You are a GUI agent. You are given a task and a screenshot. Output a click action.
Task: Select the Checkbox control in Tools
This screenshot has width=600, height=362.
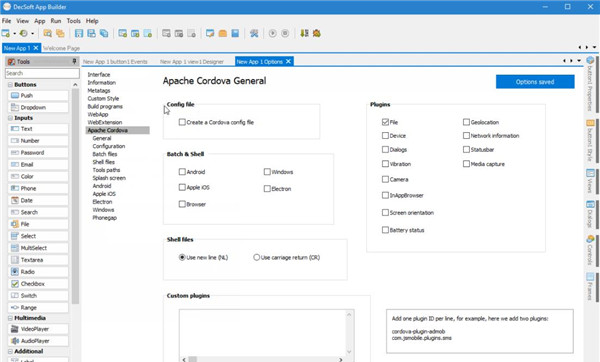click(38, 284)
